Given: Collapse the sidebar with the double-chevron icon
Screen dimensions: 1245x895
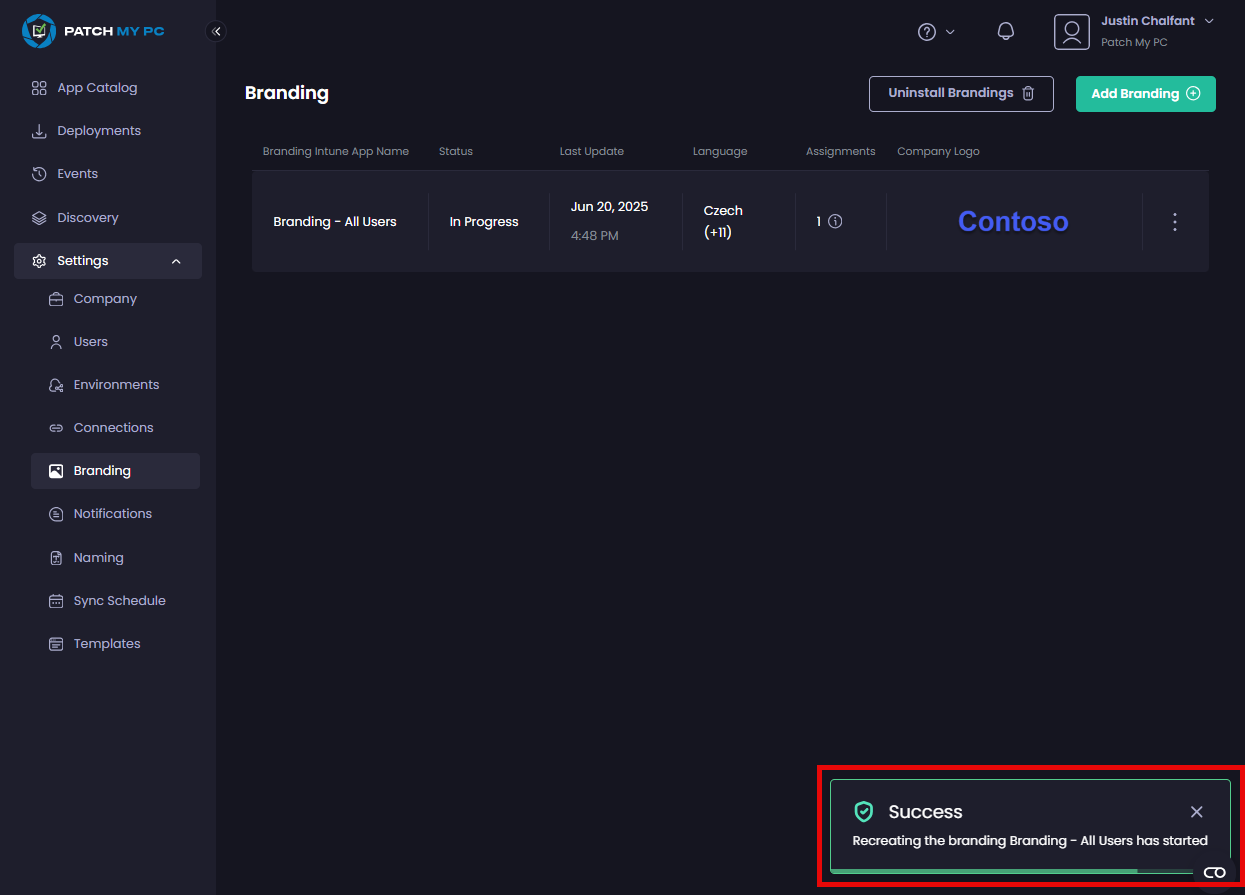Looking at the screenshot, I should (x=216, y=31).
